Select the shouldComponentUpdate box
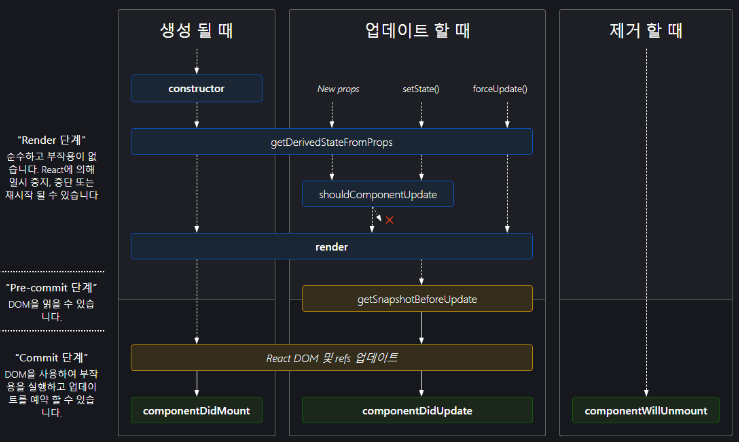 pos(378,194)
